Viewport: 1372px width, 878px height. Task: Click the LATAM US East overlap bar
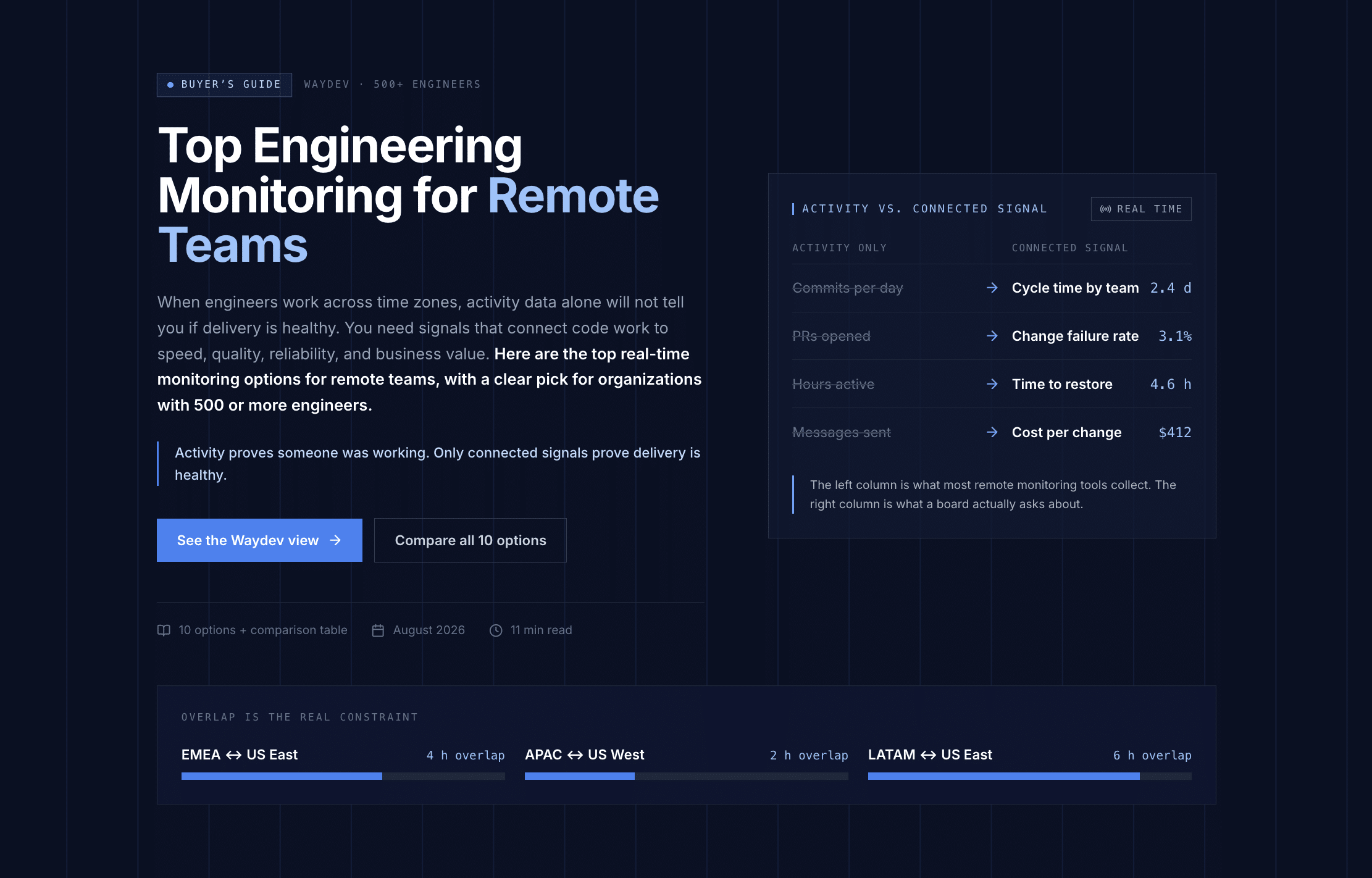pos(1030,776)
